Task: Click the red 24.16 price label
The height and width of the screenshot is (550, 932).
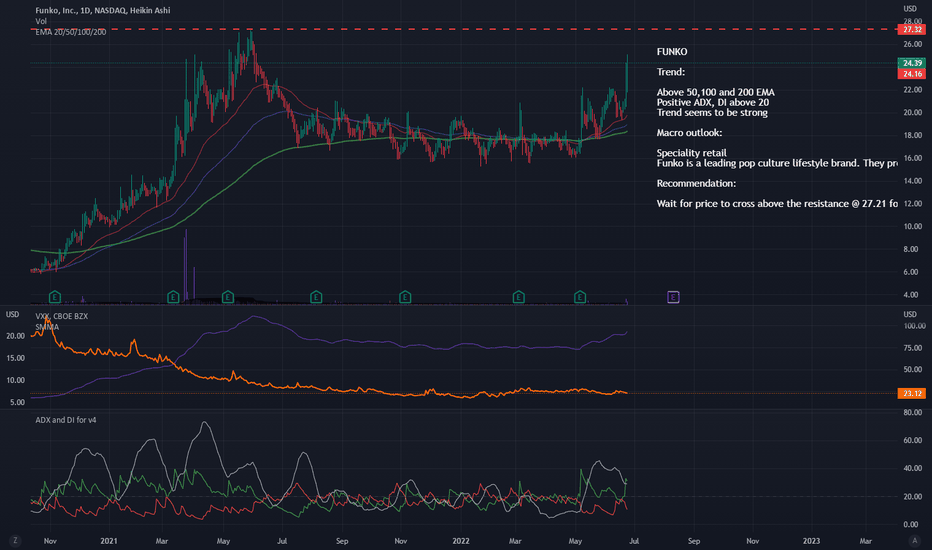Action: [911, 74]
